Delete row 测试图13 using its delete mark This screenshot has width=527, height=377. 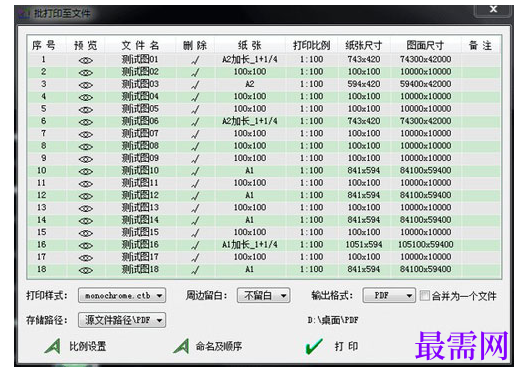tap(195, 208)
